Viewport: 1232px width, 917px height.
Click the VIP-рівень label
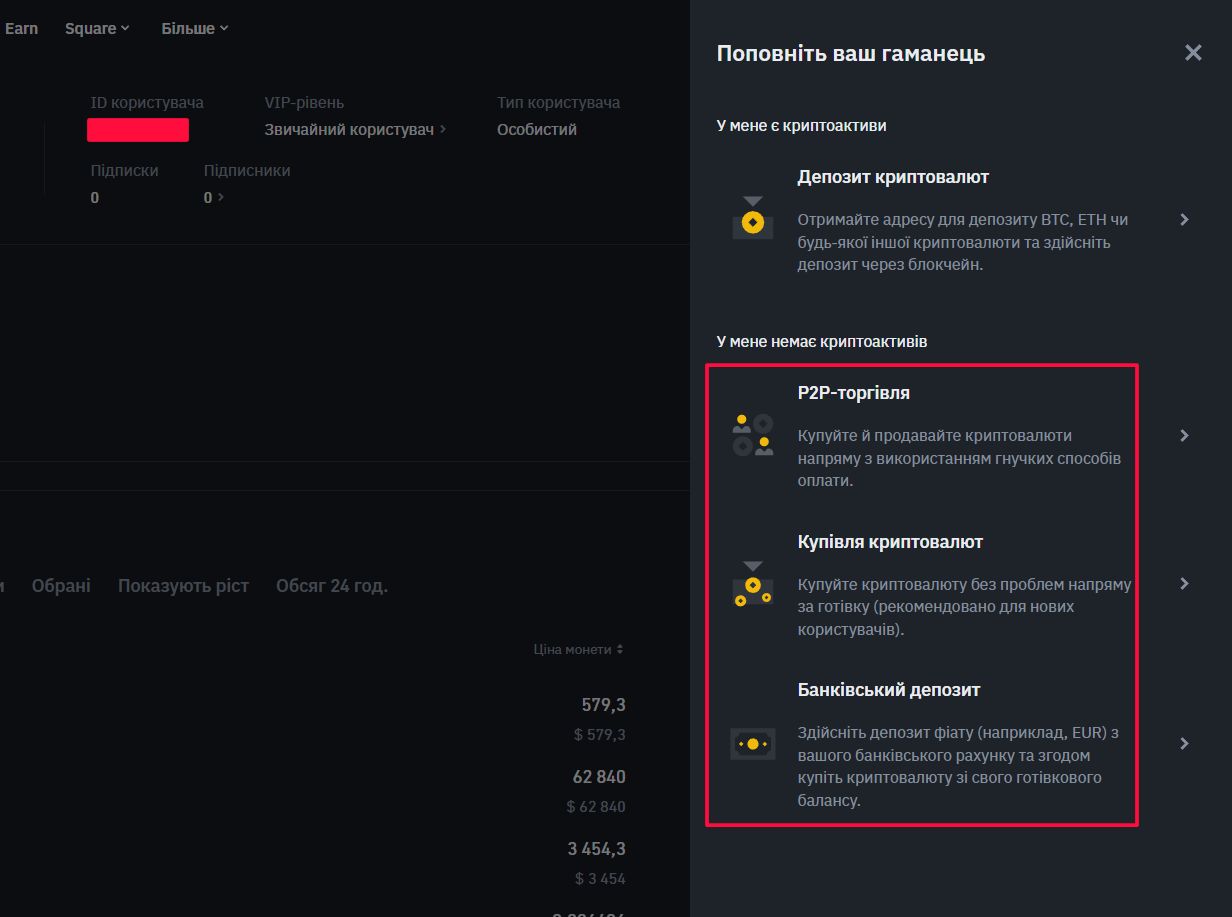(304, 102)
